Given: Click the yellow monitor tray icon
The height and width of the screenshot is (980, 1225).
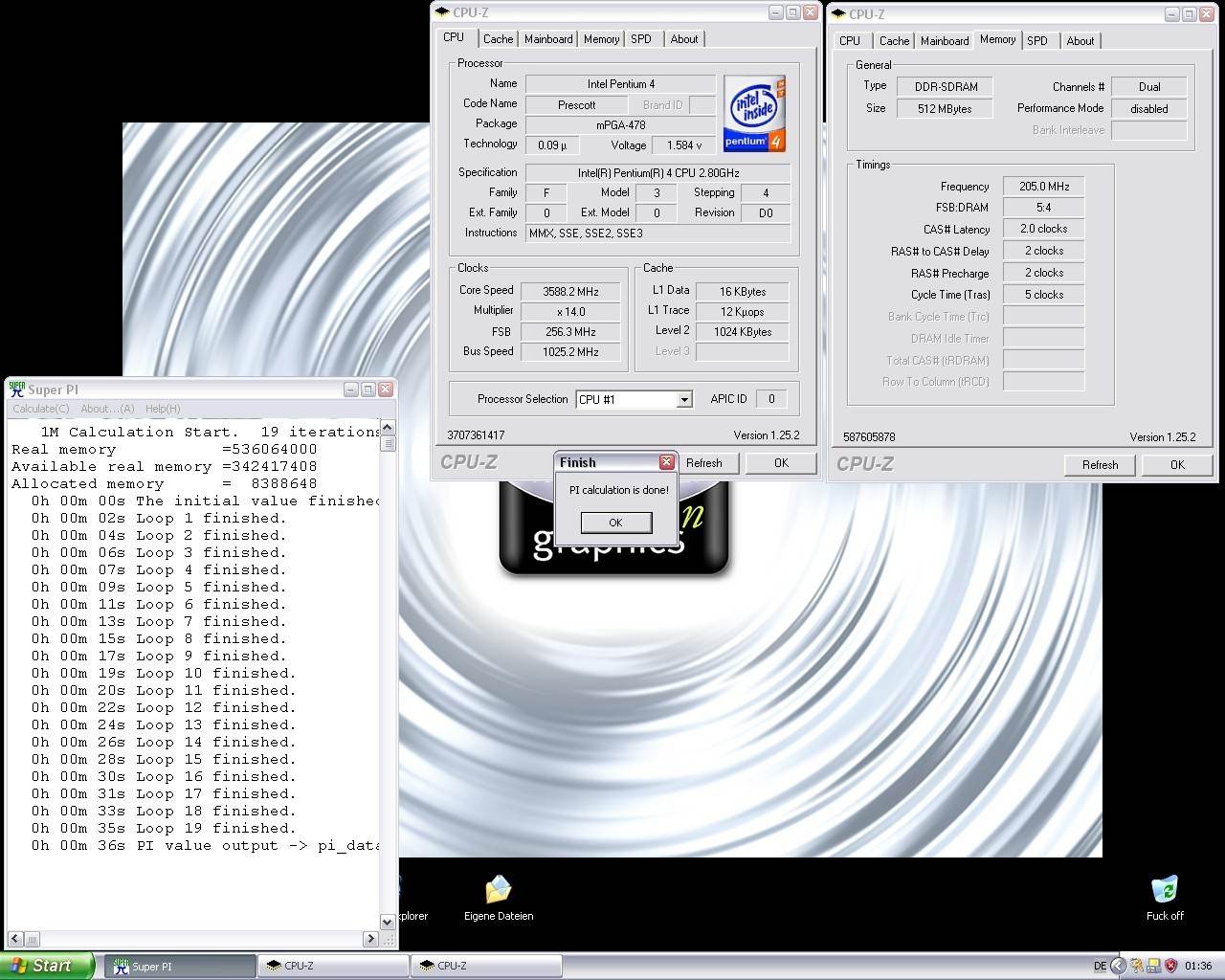Looking at the screenshot, I should [x=1154, y=966].
